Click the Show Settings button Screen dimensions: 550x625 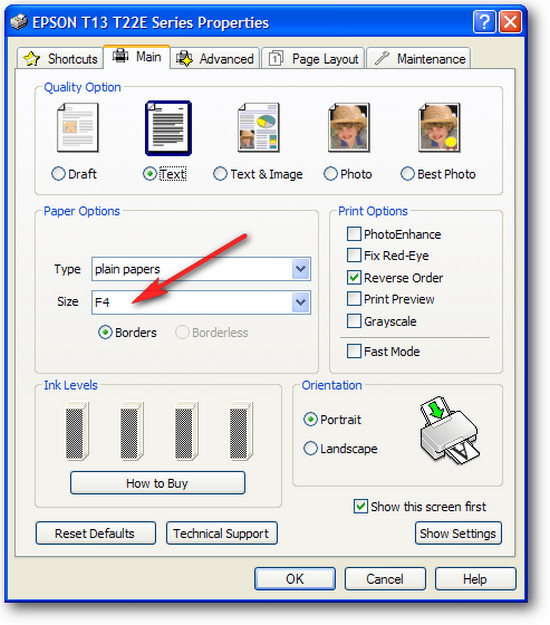458,533
